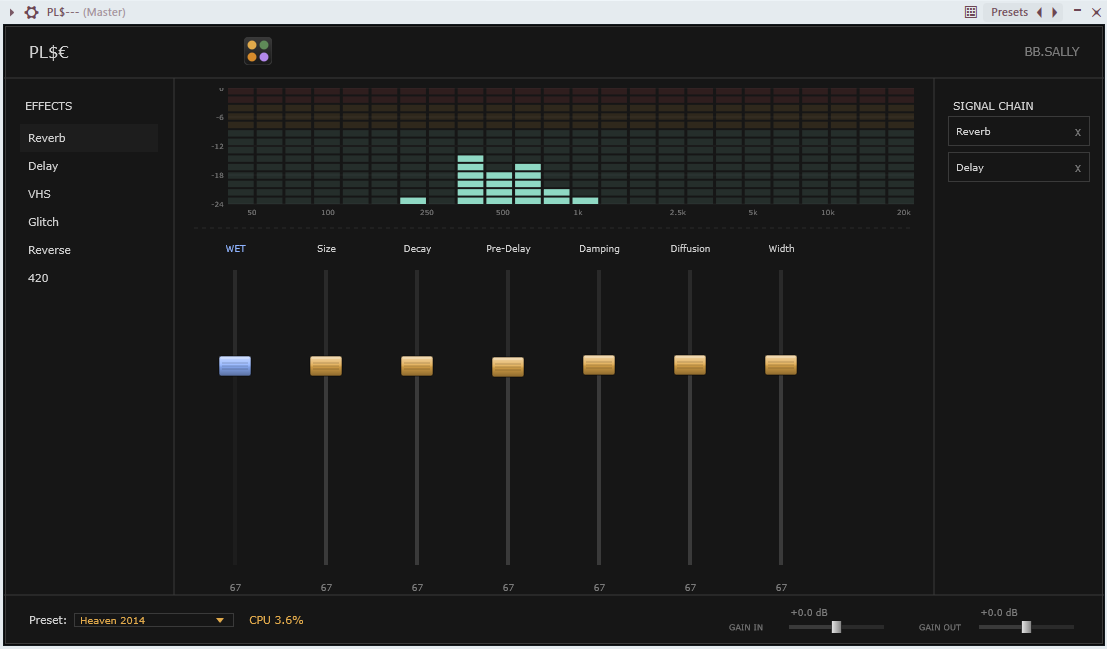Click the Width slider handle
Viewport: 1107px width, 649px height.
pyautogui.click(x=781, y=364)
